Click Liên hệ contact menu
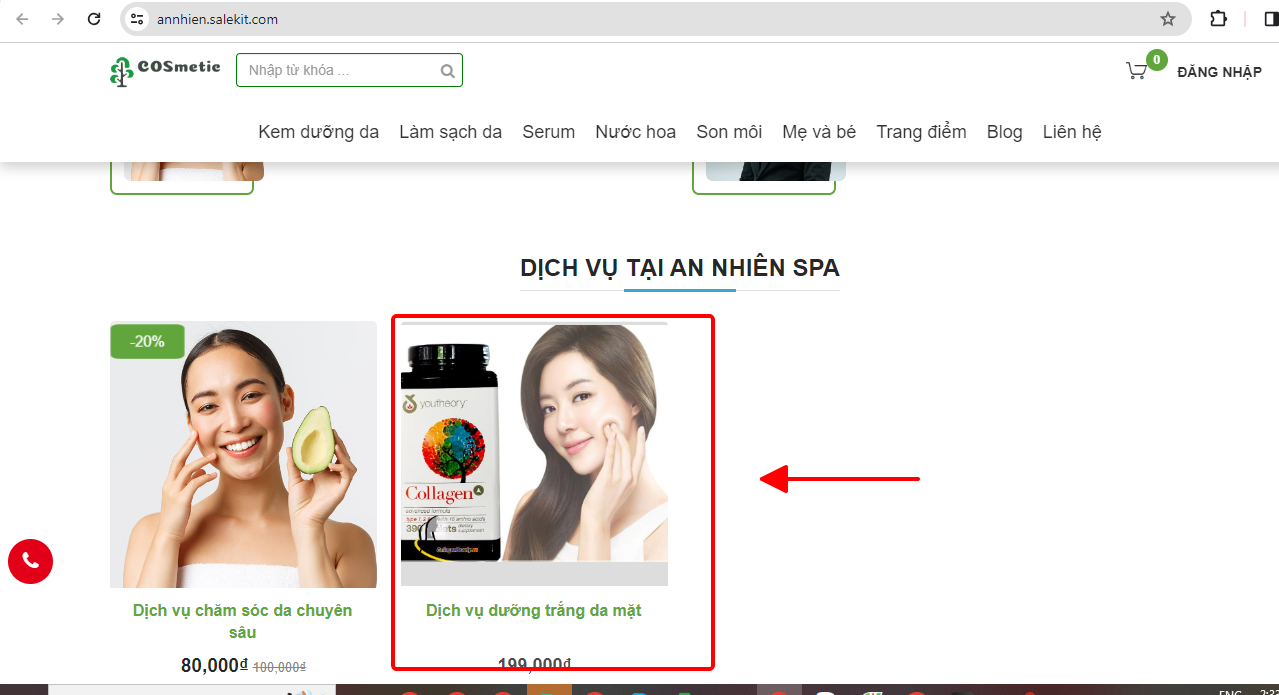1279x695 pixels. pos(1071,132)
